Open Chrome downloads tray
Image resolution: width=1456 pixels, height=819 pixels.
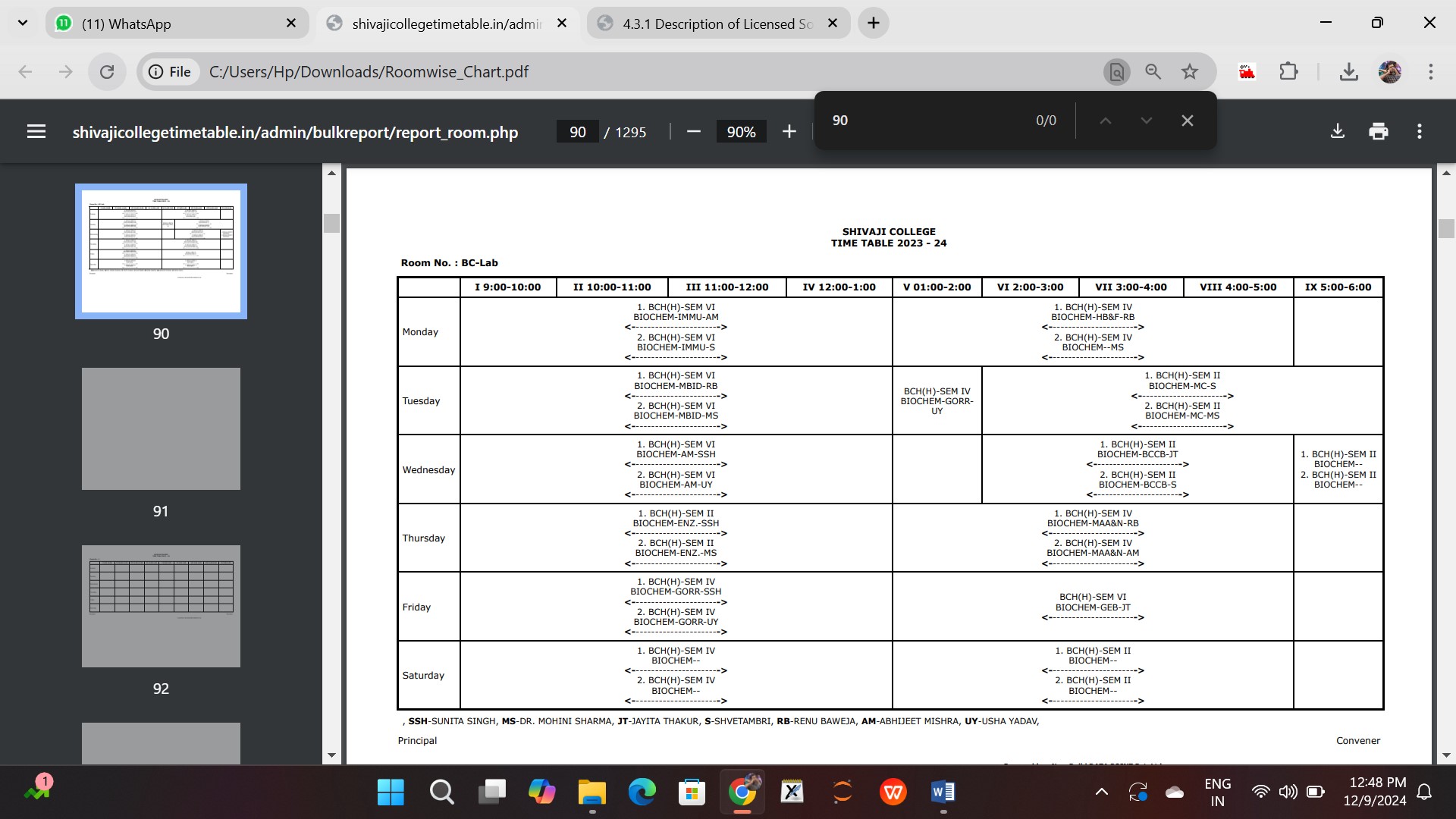(1348, 72)
